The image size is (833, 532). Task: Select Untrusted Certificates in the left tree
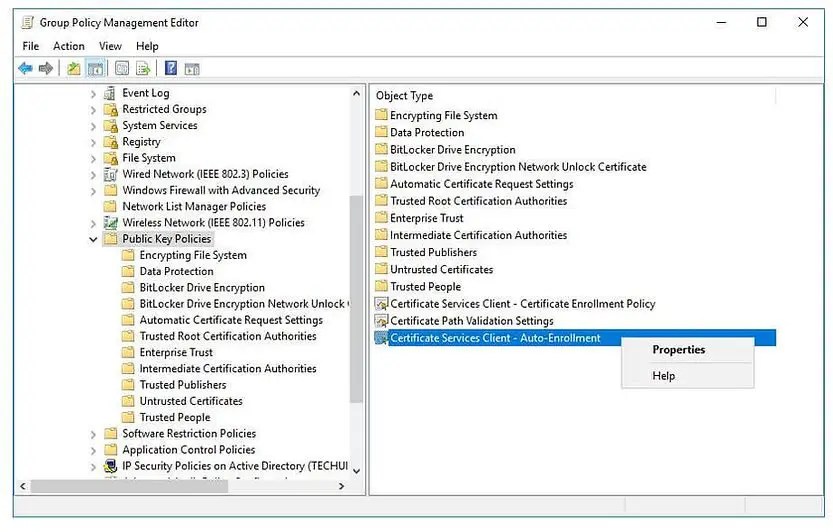(191, 401)
